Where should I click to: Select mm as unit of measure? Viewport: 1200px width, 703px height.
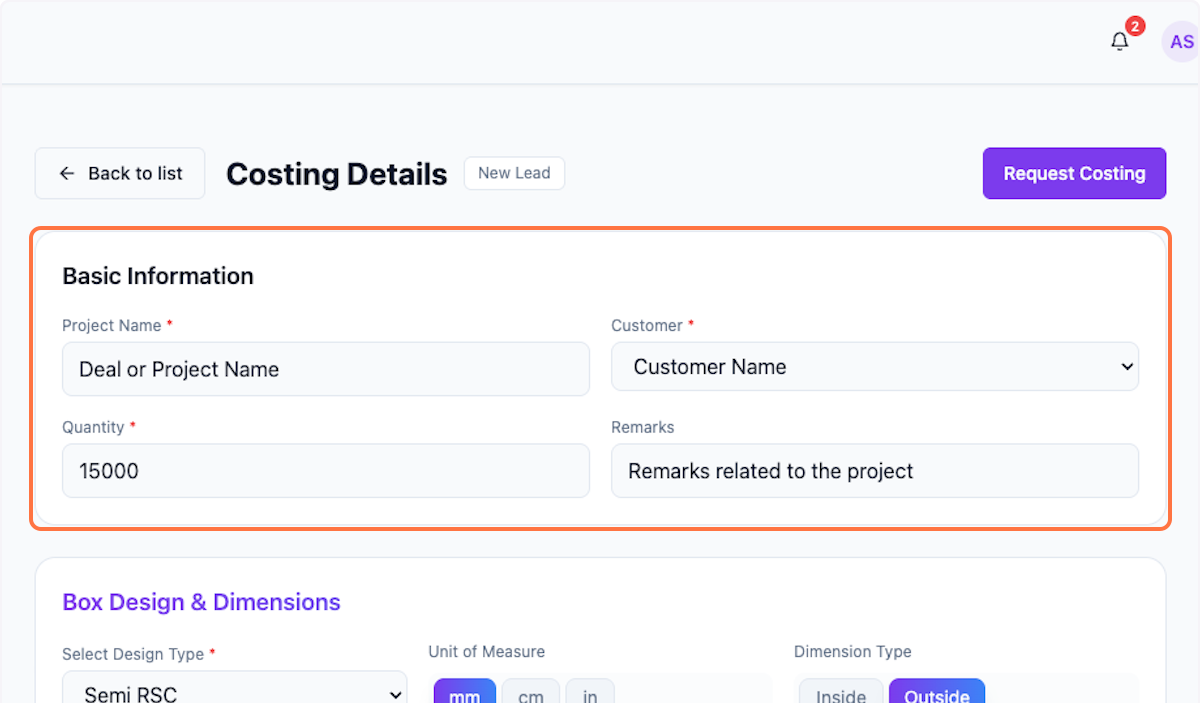[x=465, y=693]
